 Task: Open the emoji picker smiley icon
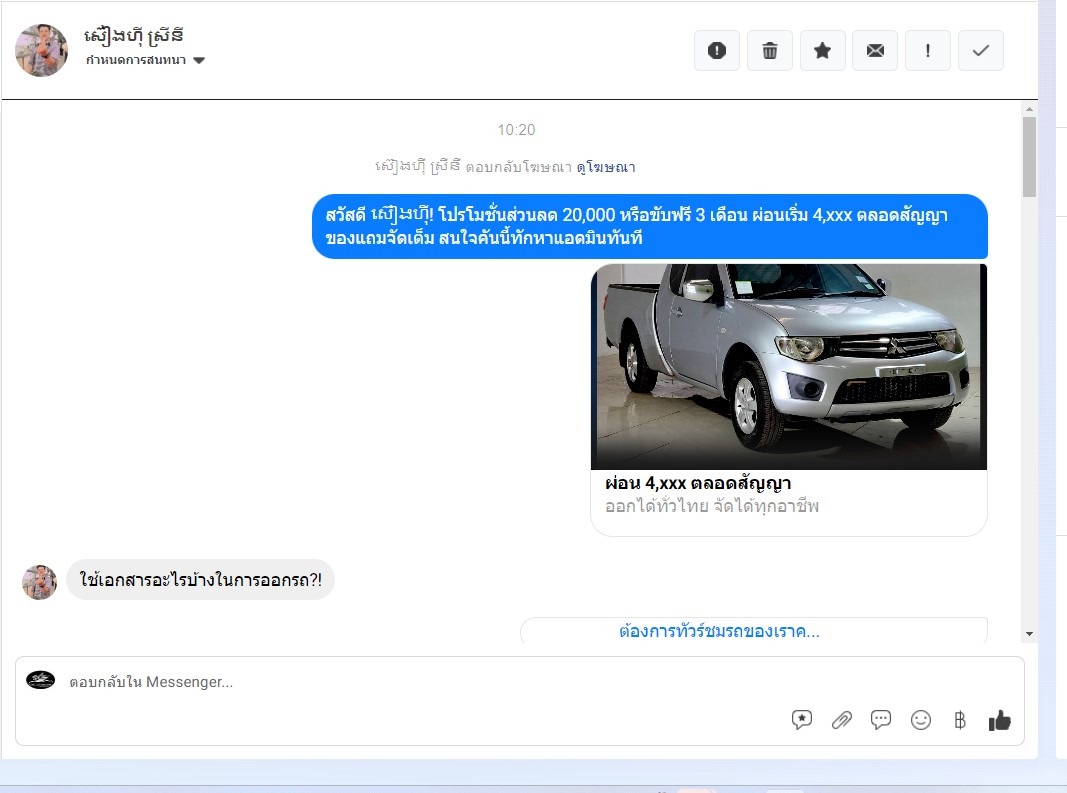tap(921, 720)
